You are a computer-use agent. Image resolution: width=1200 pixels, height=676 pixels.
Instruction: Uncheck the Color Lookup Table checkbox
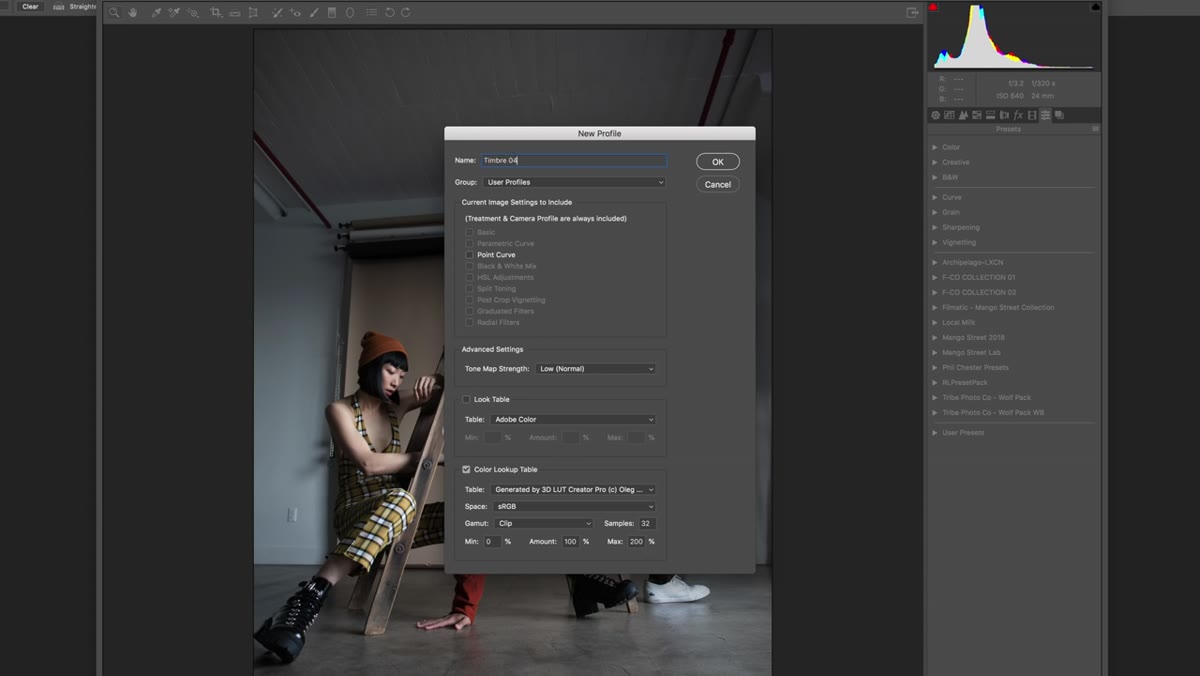[466, 469]
